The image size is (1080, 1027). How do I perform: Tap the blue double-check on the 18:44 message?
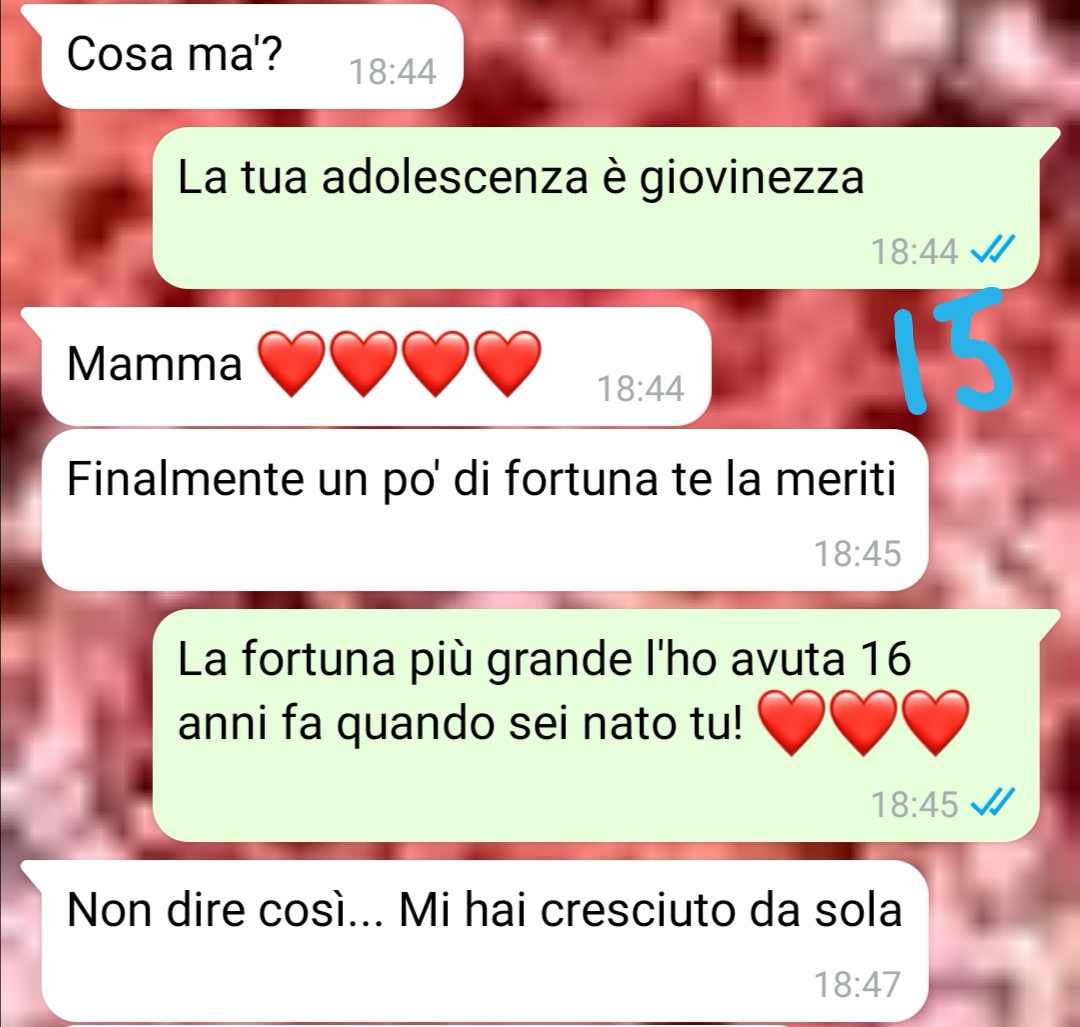click(x=992, y=251)
